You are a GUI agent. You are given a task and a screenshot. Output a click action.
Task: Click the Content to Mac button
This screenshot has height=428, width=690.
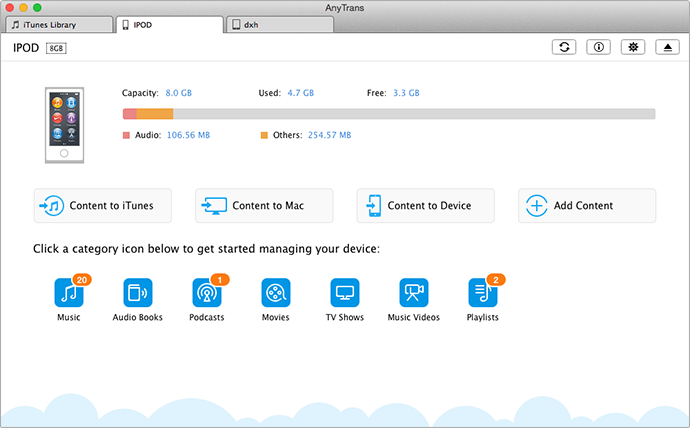click(x=264, y=205)
